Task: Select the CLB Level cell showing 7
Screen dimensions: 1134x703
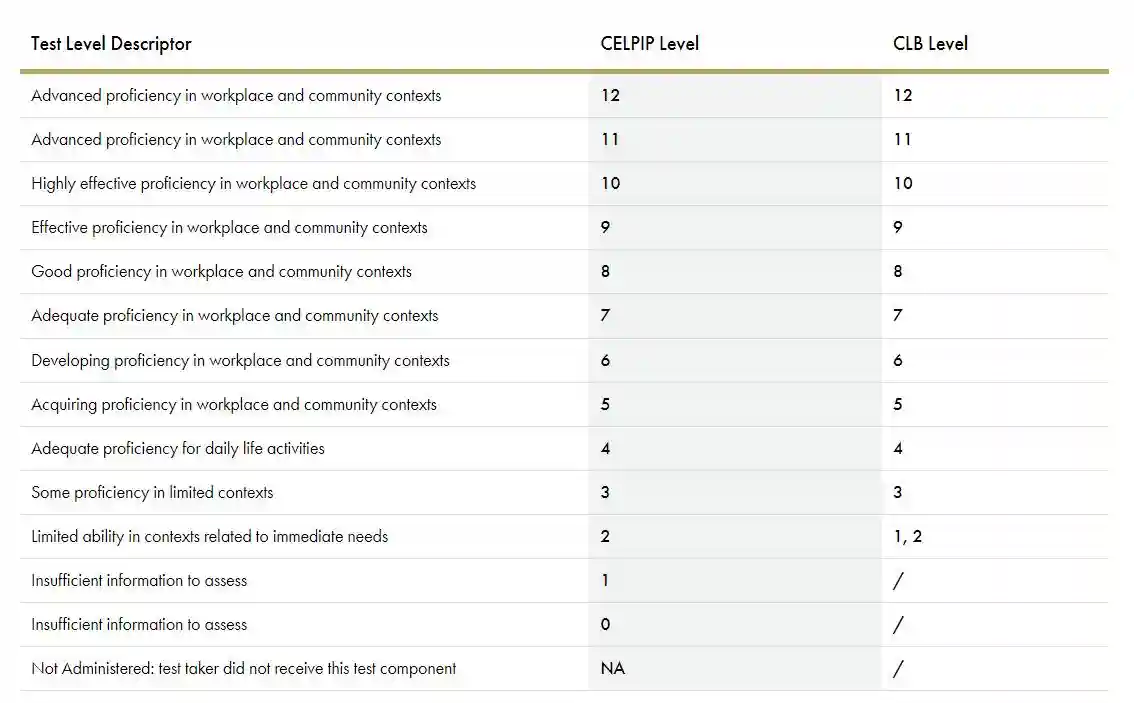Action: (897, 316)
